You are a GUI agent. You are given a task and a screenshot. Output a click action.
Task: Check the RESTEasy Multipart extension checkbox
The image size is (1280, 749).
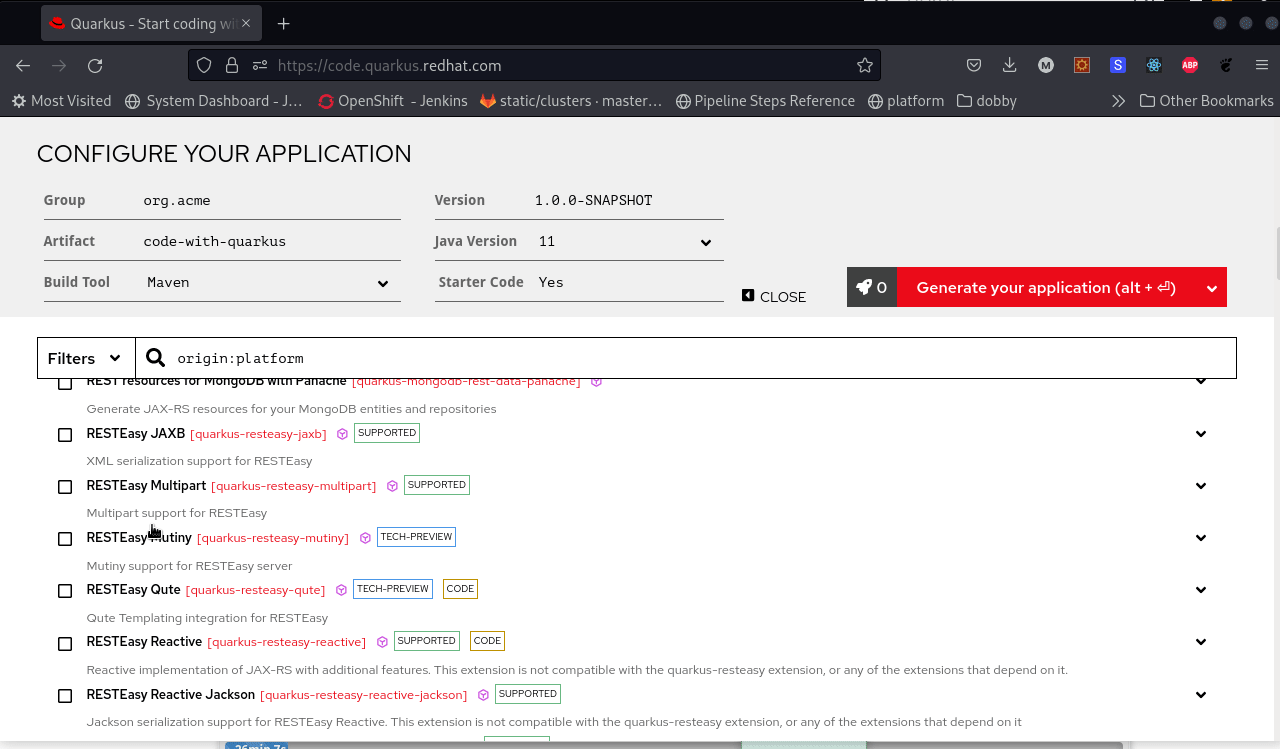[x=65, y=487]
